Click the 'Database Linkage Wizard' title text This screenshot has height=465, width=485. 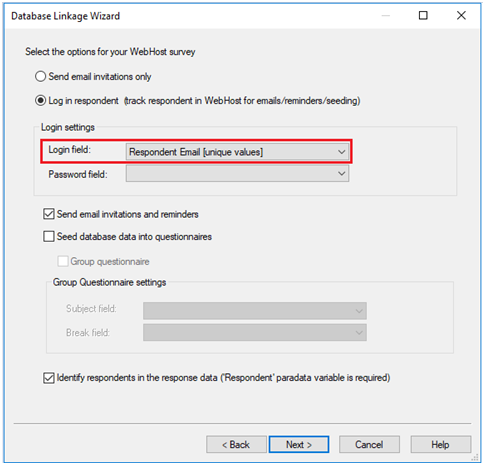point(65,16)
